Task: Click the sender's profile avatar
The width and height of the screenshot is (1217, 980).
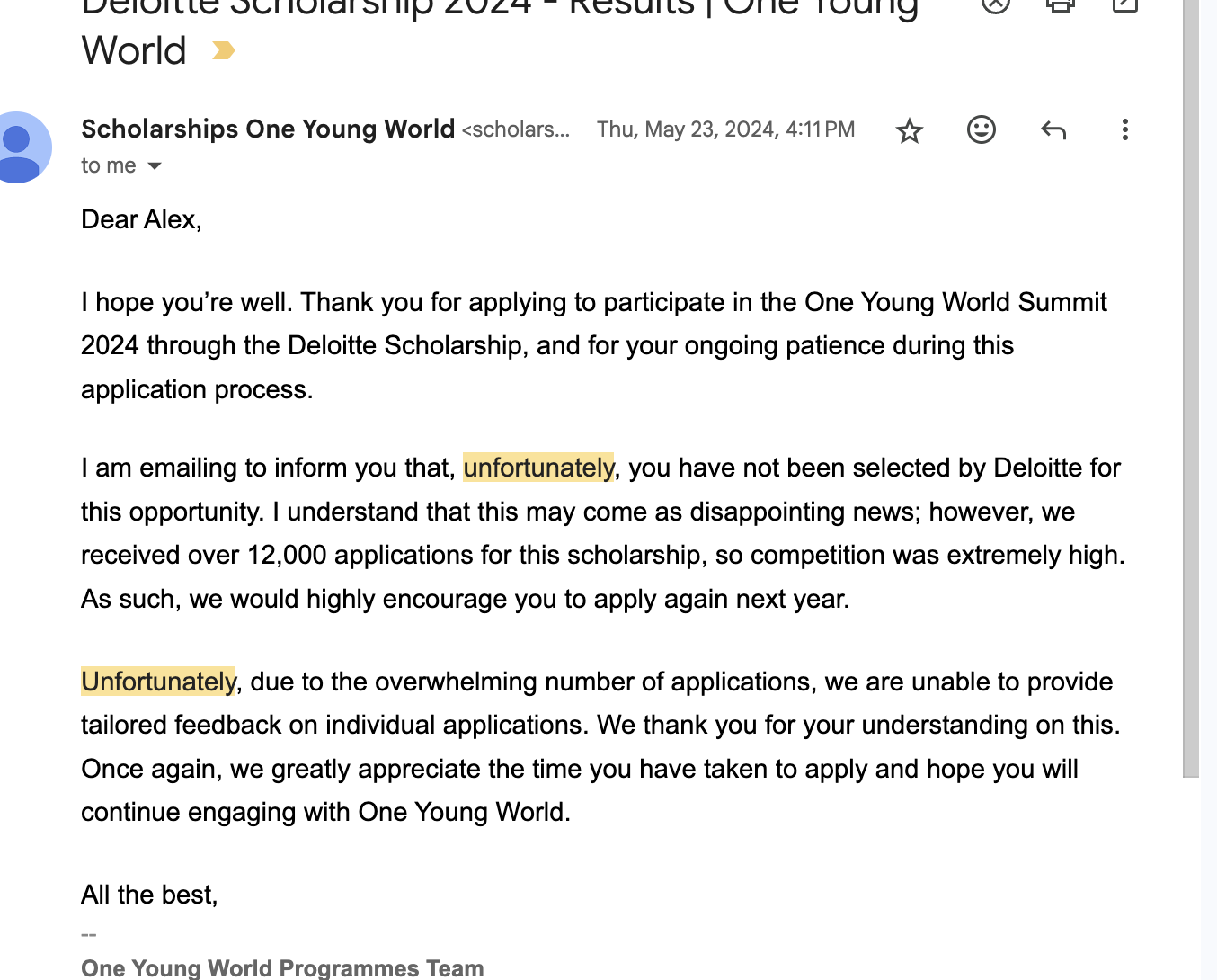Action: click(x=20, y=147)
